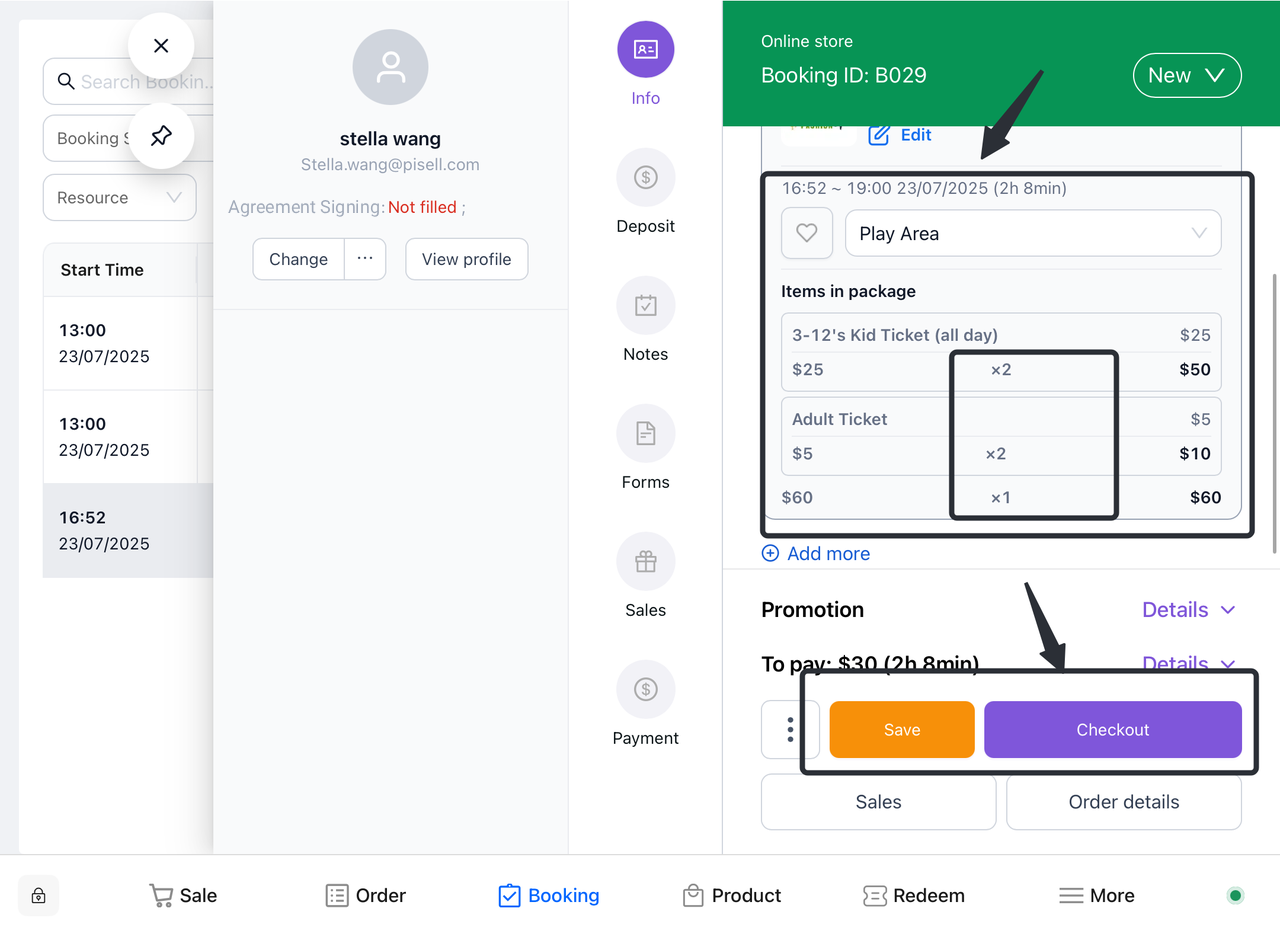The width and height of the screenshot is (1280, 937).
Task: Open the Info section icon
Action: (645, 50)
